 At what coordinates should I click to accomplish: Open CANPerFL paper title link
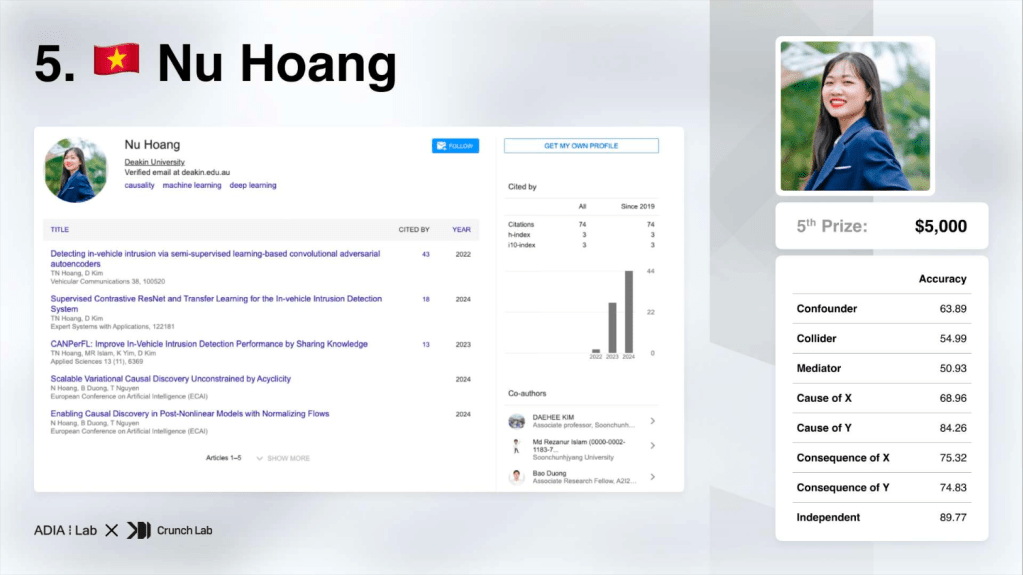click(x=209, y=344)
